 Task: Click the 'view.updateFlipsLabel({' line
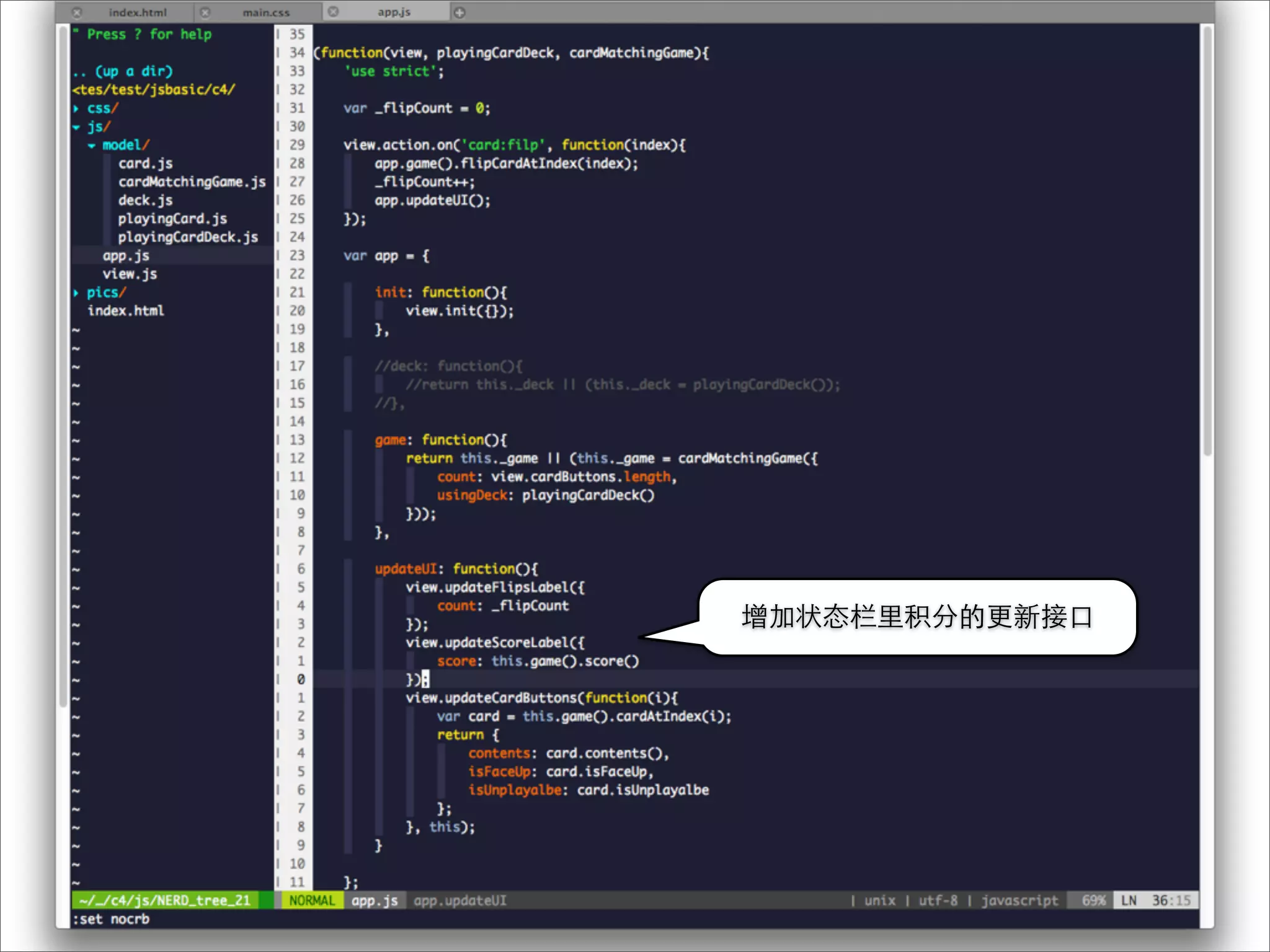pyautogui.click(x=495, y=588)
